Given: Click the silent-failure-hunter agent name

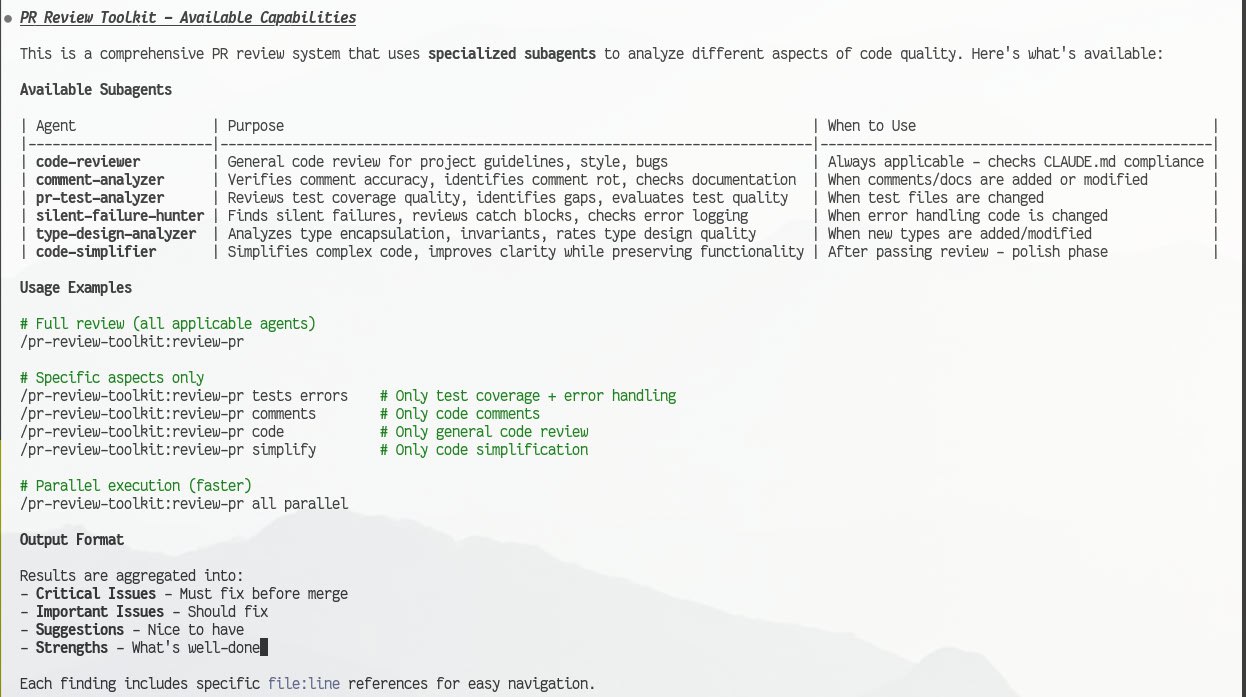Looking at the screenshot, I should pyautogui.click(x=120, y=216).
